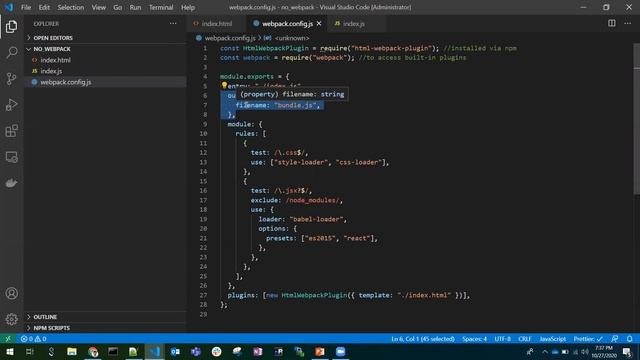
Task: Click the "babel-loader" string on line 19
Action: click(316, 219)
